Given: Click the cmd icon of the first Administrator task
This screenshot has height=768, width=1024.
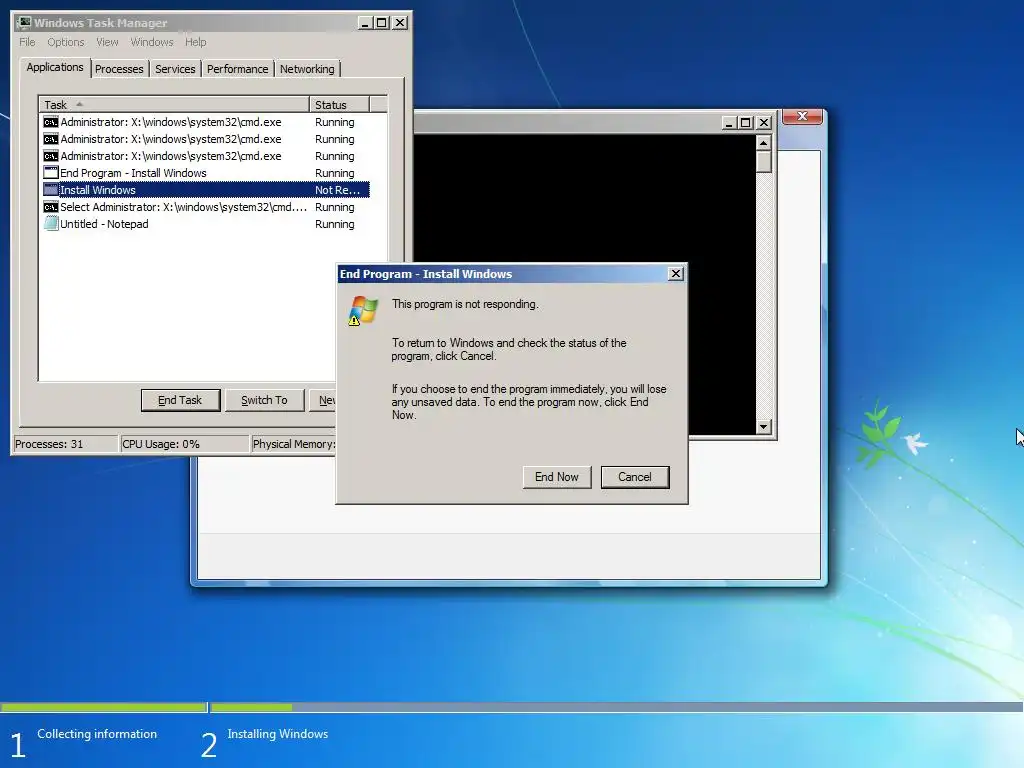Looking at the screenshot, I should click(50, 122).
